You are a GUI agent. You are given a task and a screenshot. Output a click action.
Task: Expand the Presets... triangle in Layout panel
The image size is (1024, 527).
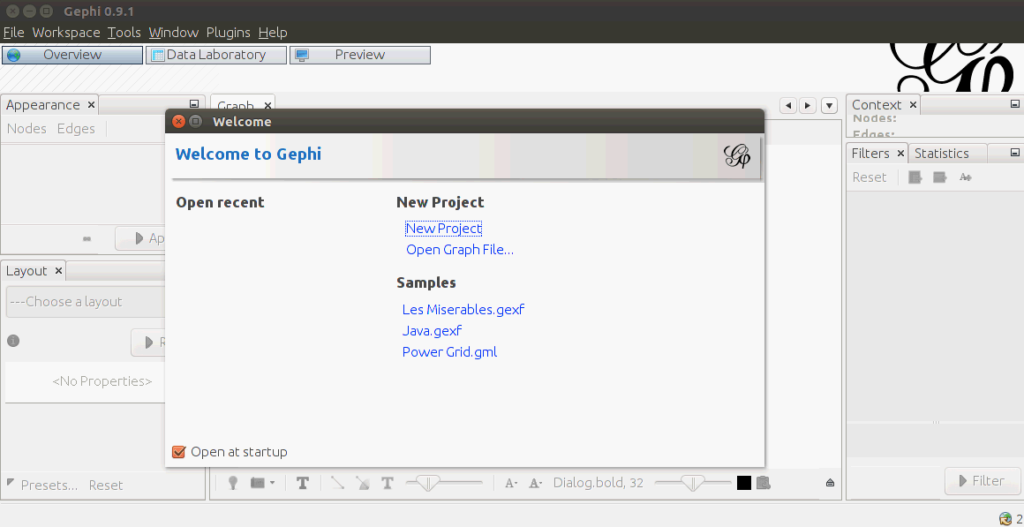(10, 482)
